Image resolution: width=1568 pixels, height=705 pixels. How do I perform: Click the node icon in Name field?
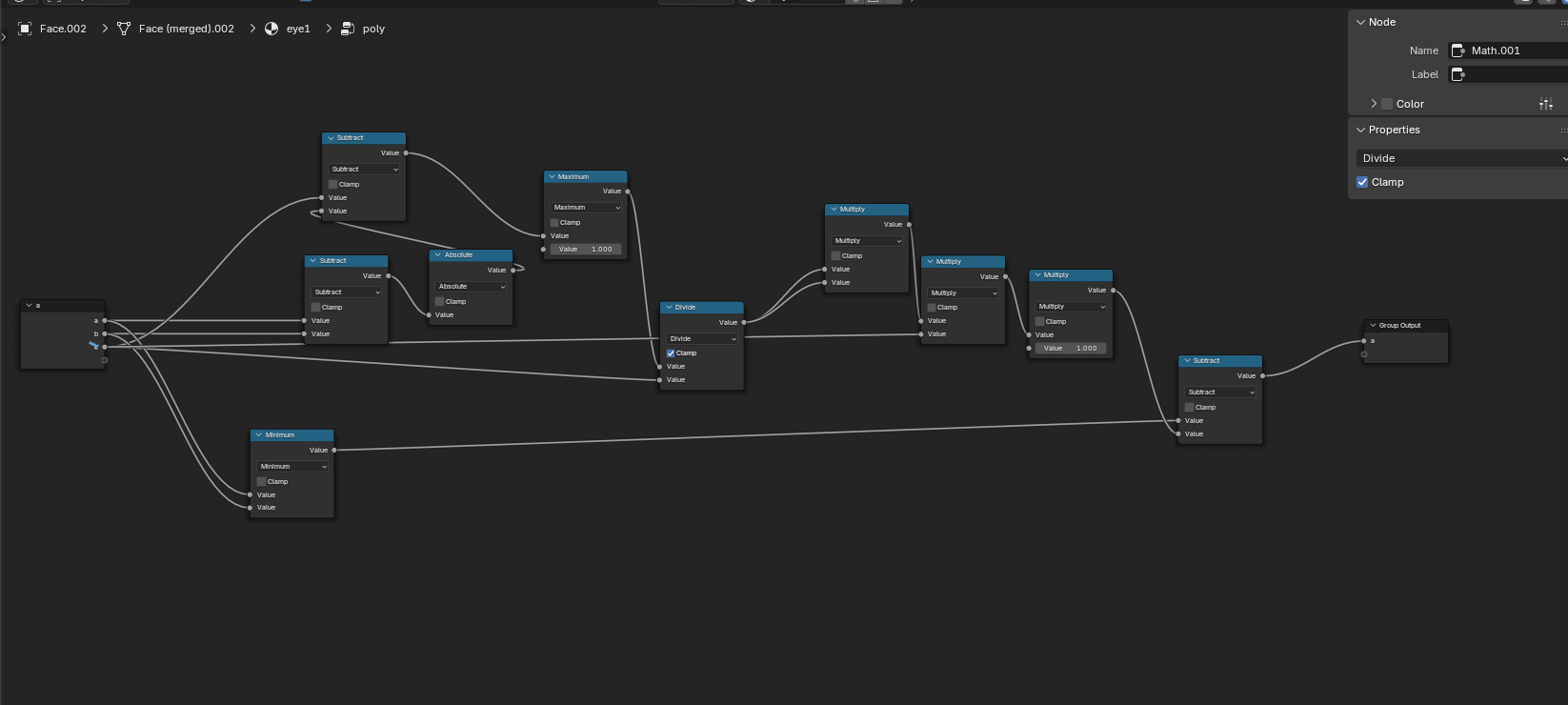1457,50
